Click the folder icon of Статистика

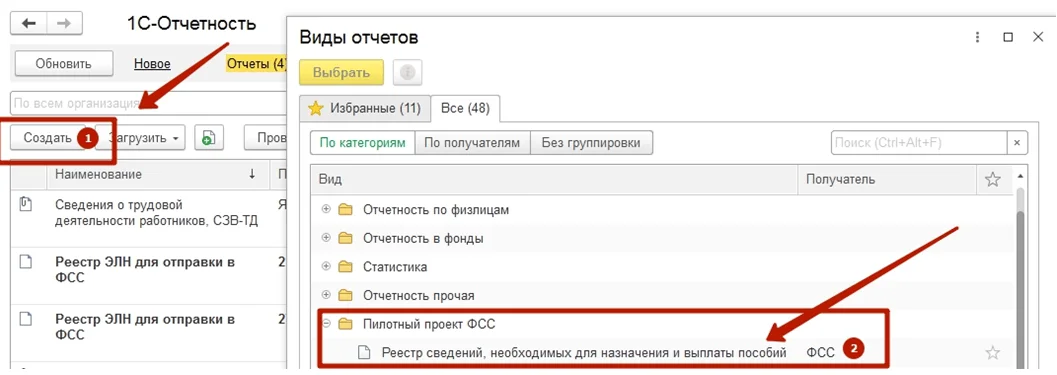346,266
